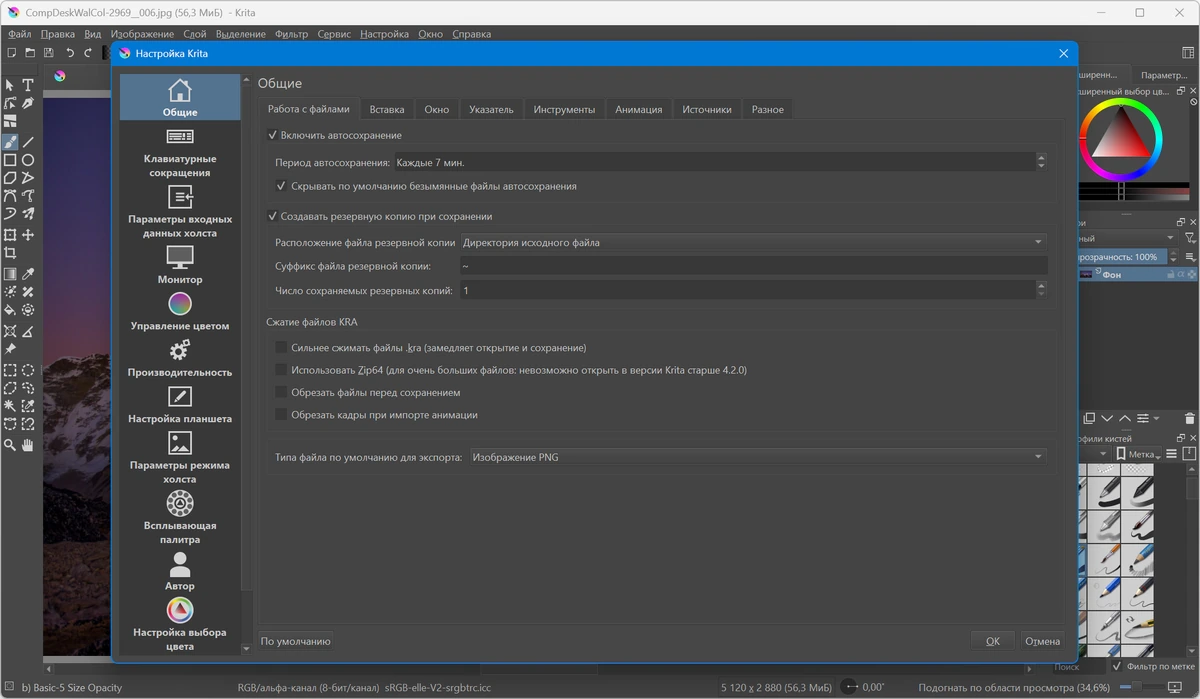Select the Crop tool
The image size is (1200, 699).
[x=10, y=254]
